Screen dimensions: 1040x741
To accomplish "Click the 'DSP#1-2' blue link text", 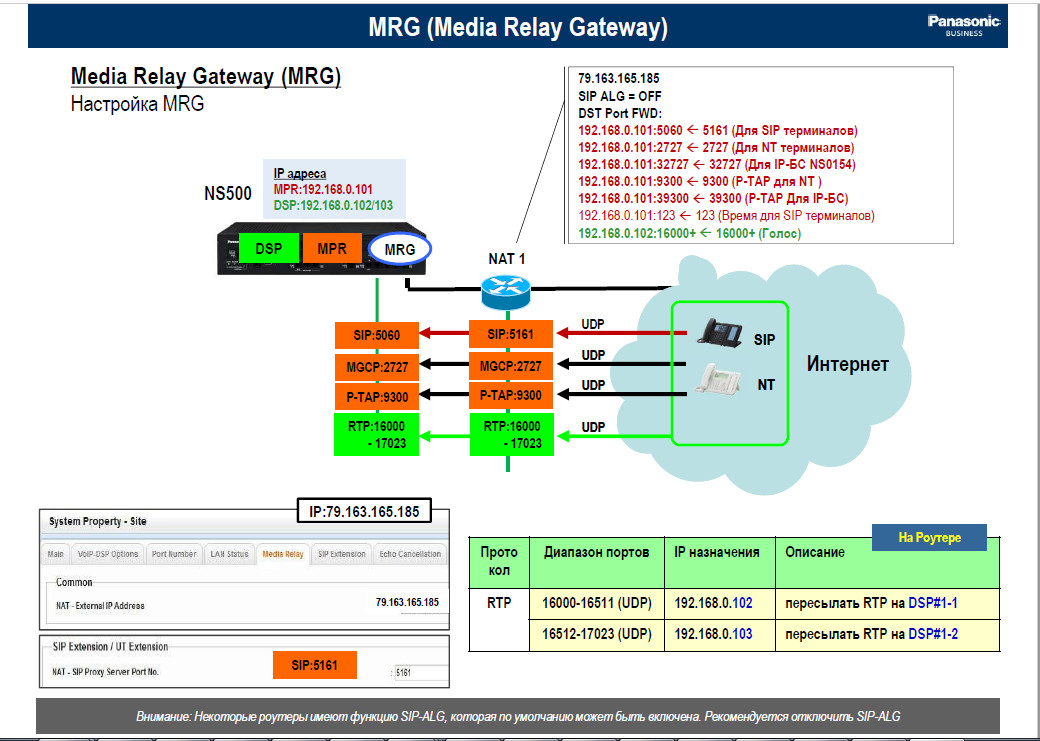I will (933, 634).
